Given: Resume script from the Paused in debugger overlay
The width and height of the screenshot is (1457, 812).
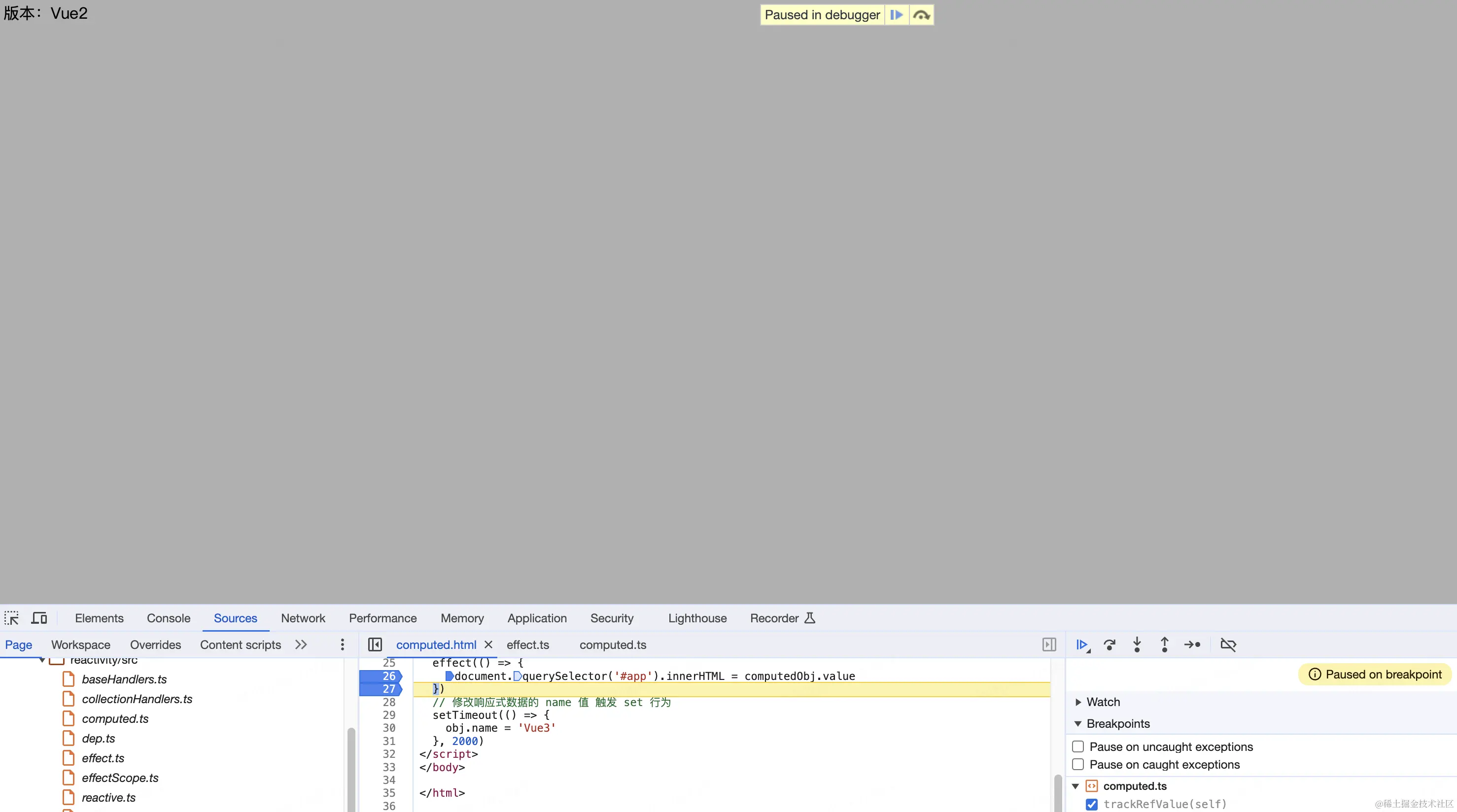Looking at the screenshot, I should point(897,15).
